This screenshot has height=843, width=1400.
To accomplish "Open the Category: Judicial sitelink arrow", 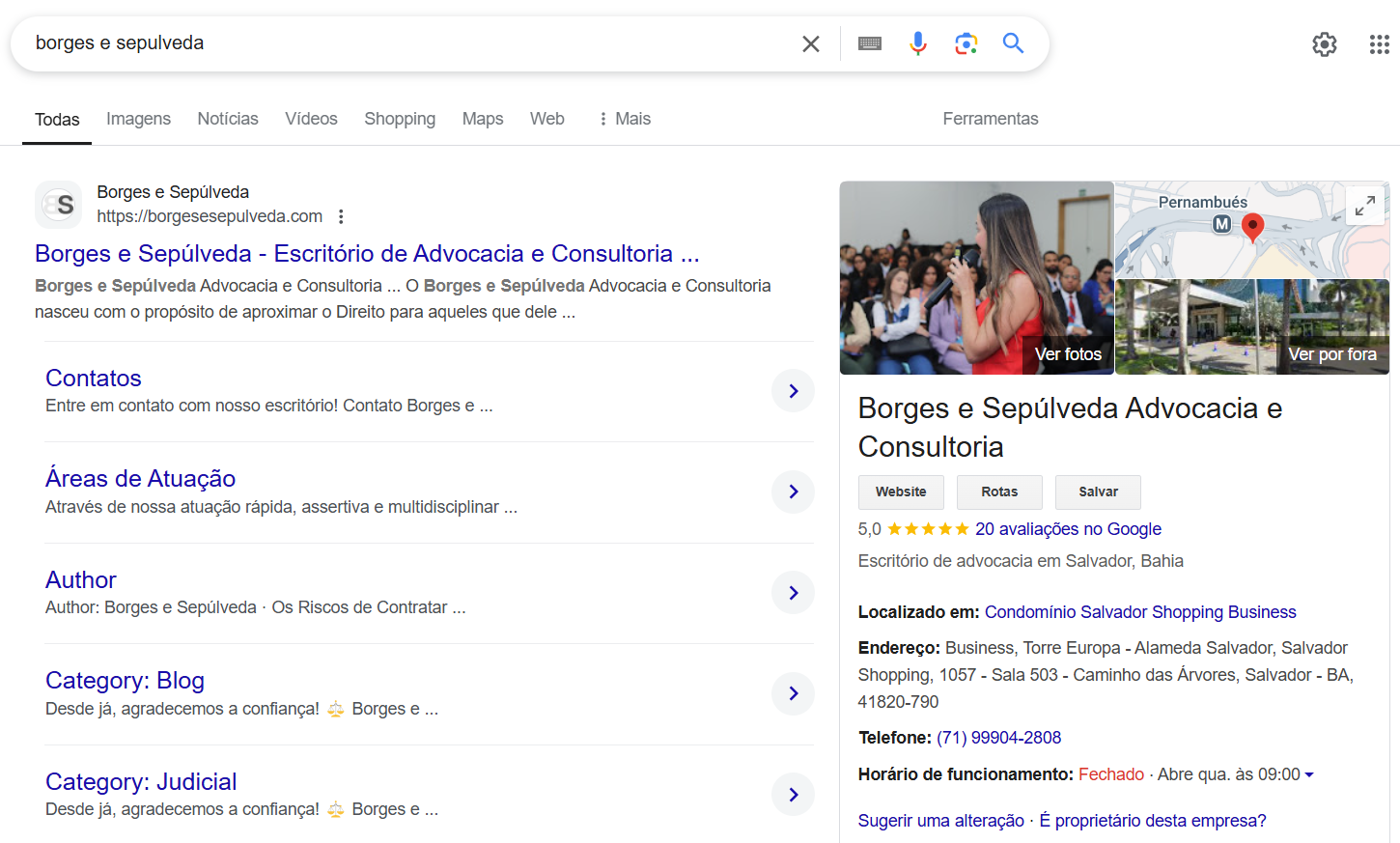I will tap(794, 795).
